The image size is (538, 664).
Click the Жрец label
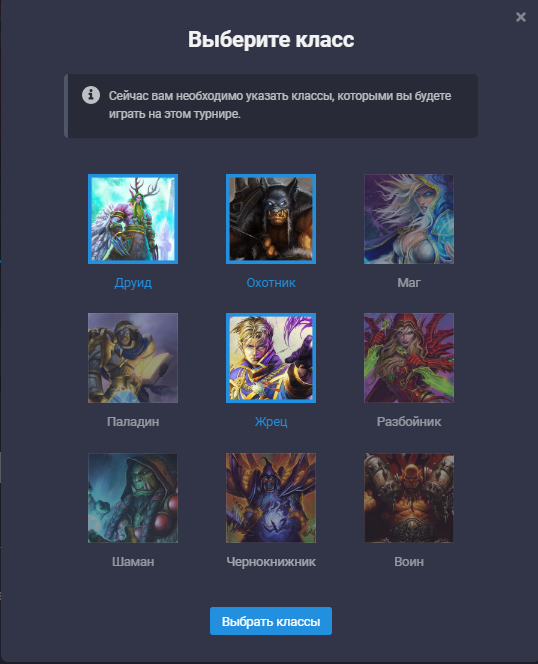tap(271, 422)
